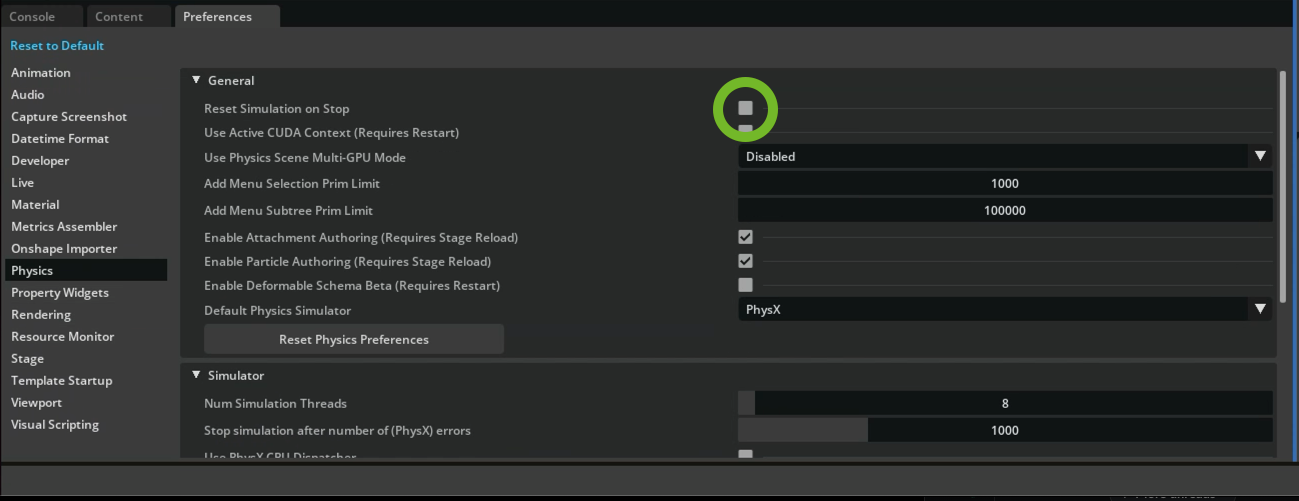Click the Reset to Default link
Screen dimensions: 1299x501
tap(57, 46)
